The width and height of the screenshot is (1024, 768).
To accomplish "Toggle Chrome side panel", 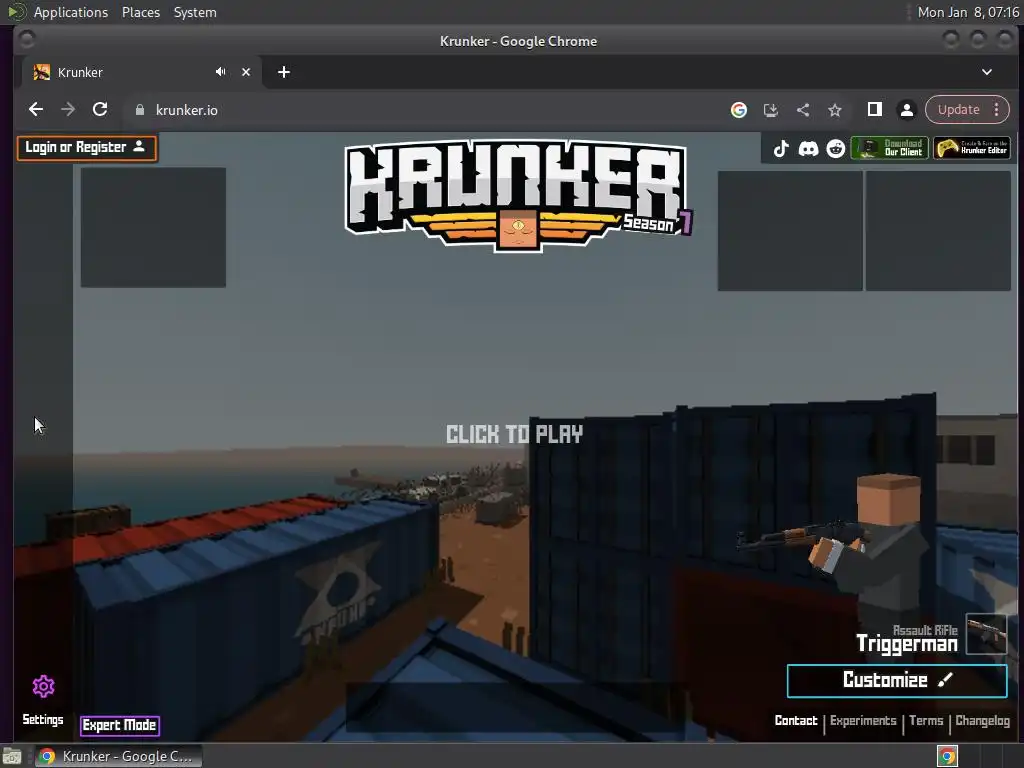I will [874, 110].
